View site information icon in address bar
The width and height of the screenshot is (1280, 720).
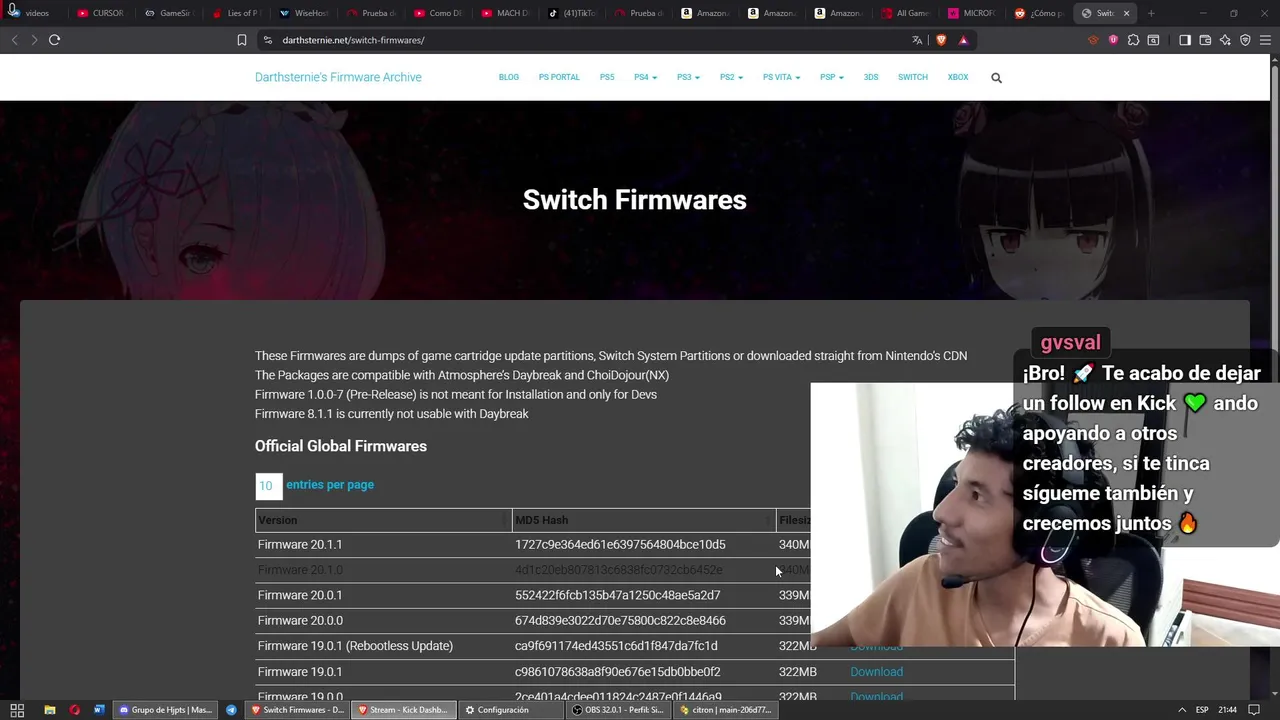click(x=267, y=40)
